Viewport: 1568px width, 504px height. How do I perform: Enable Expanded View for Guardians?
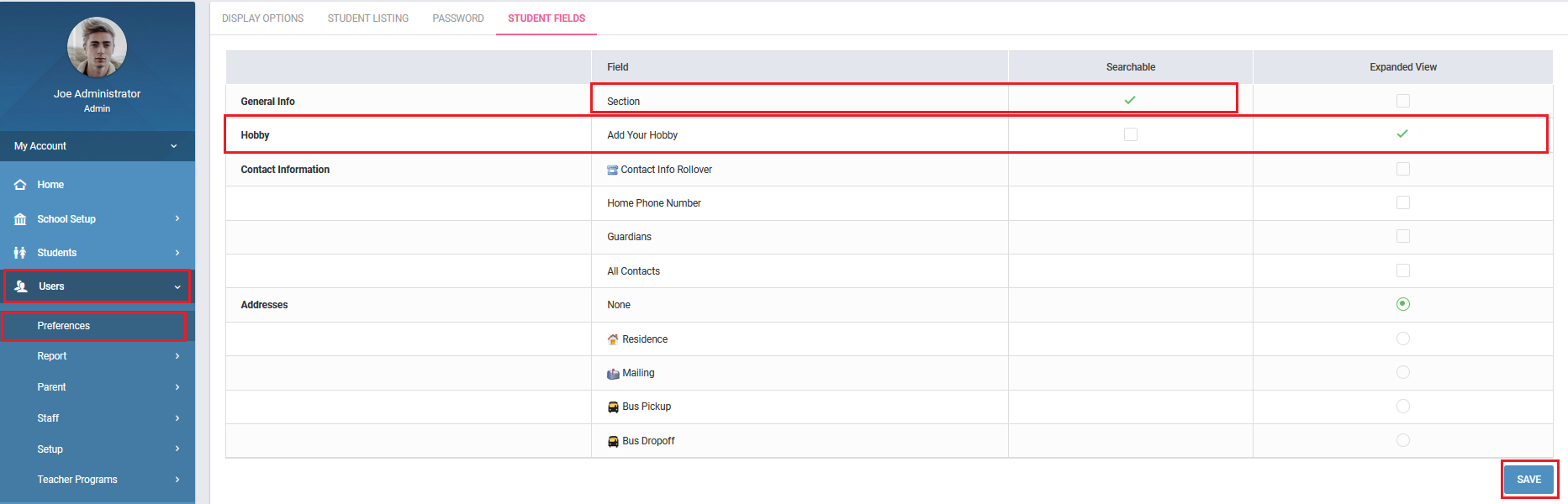click(1403, 236)
